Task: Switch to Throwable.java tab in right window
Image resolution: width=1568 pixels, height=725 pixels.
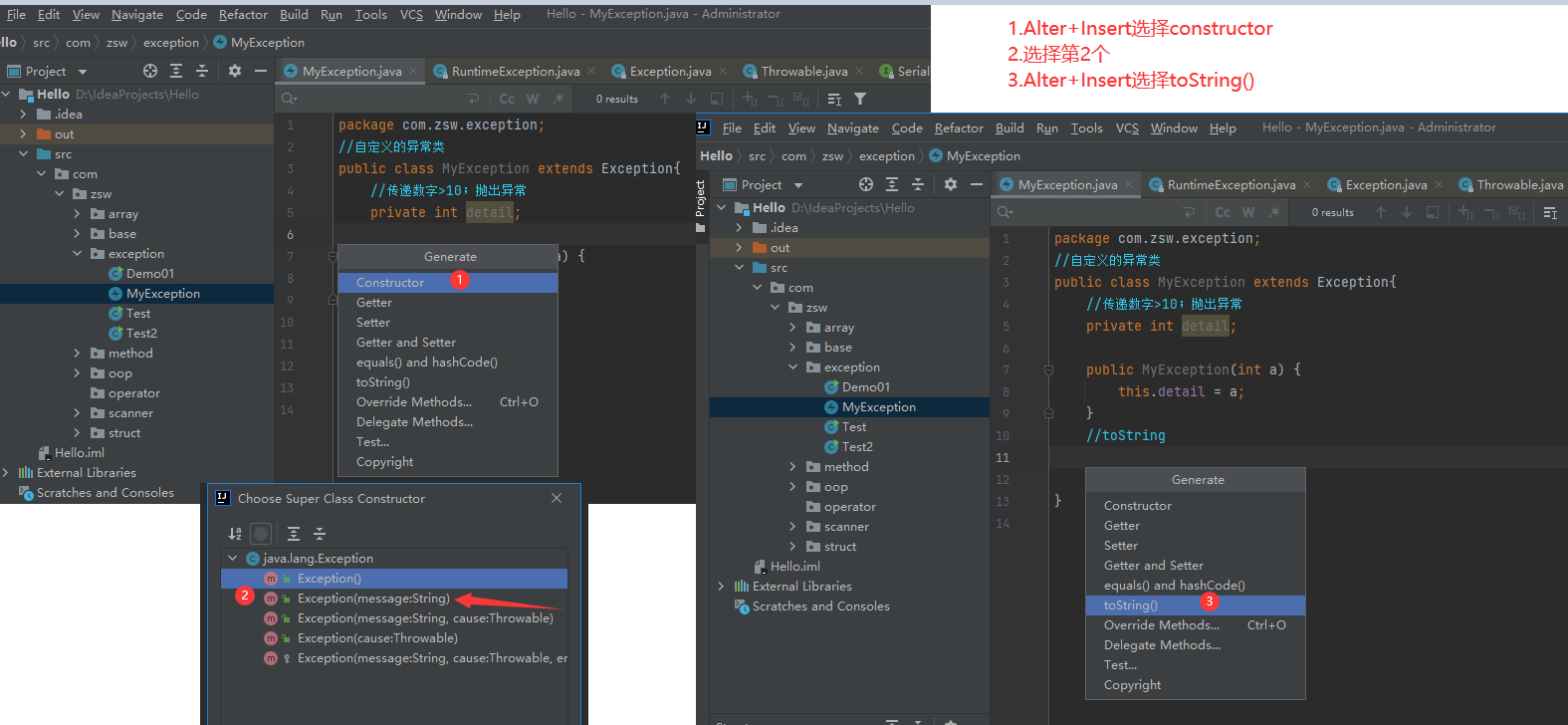Action: (x=1509, y=184)
